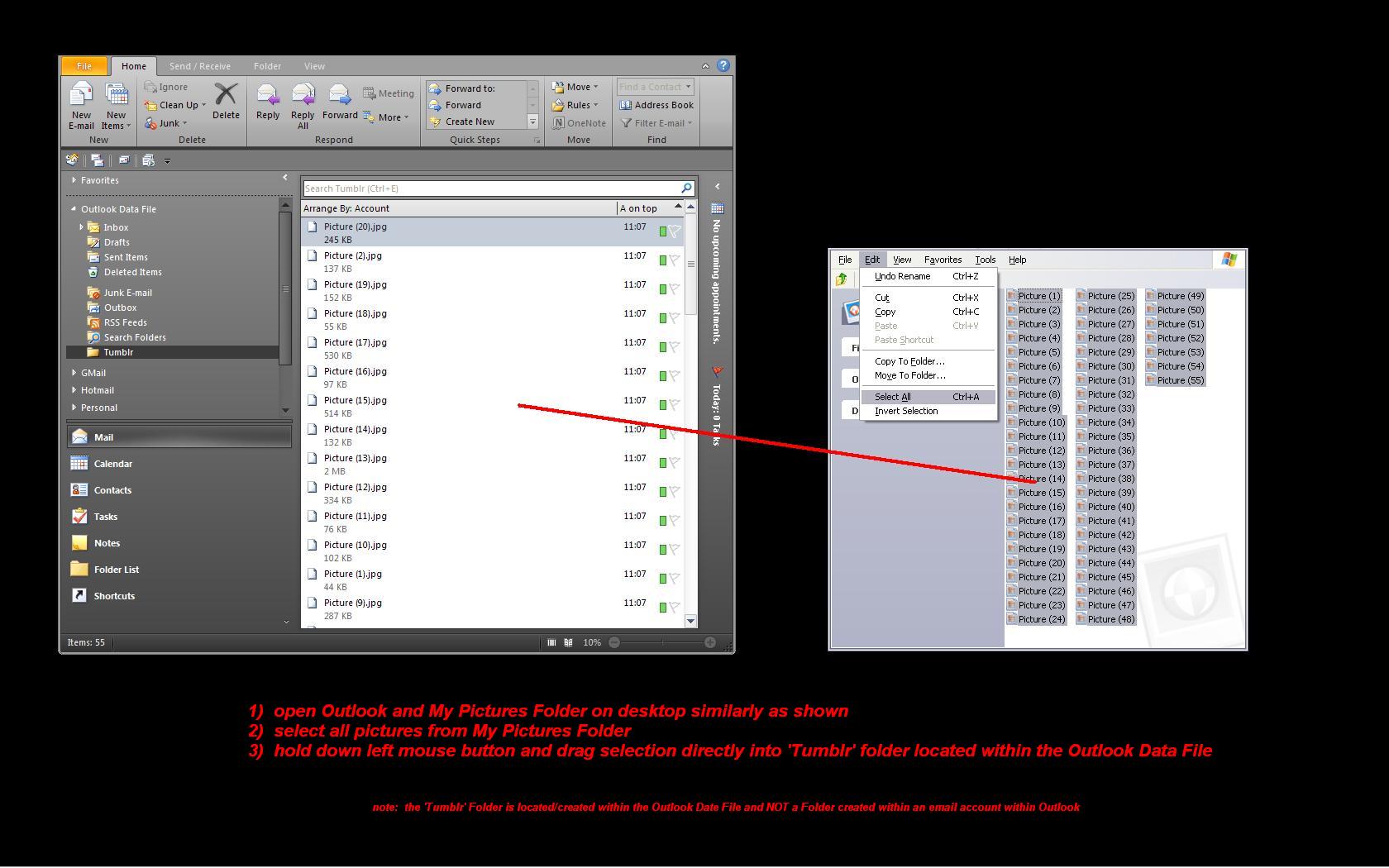Viewport: 1389px width, 868px height.
Task: Click the category box of Picture (16).jpg
Action: point(662,376)
